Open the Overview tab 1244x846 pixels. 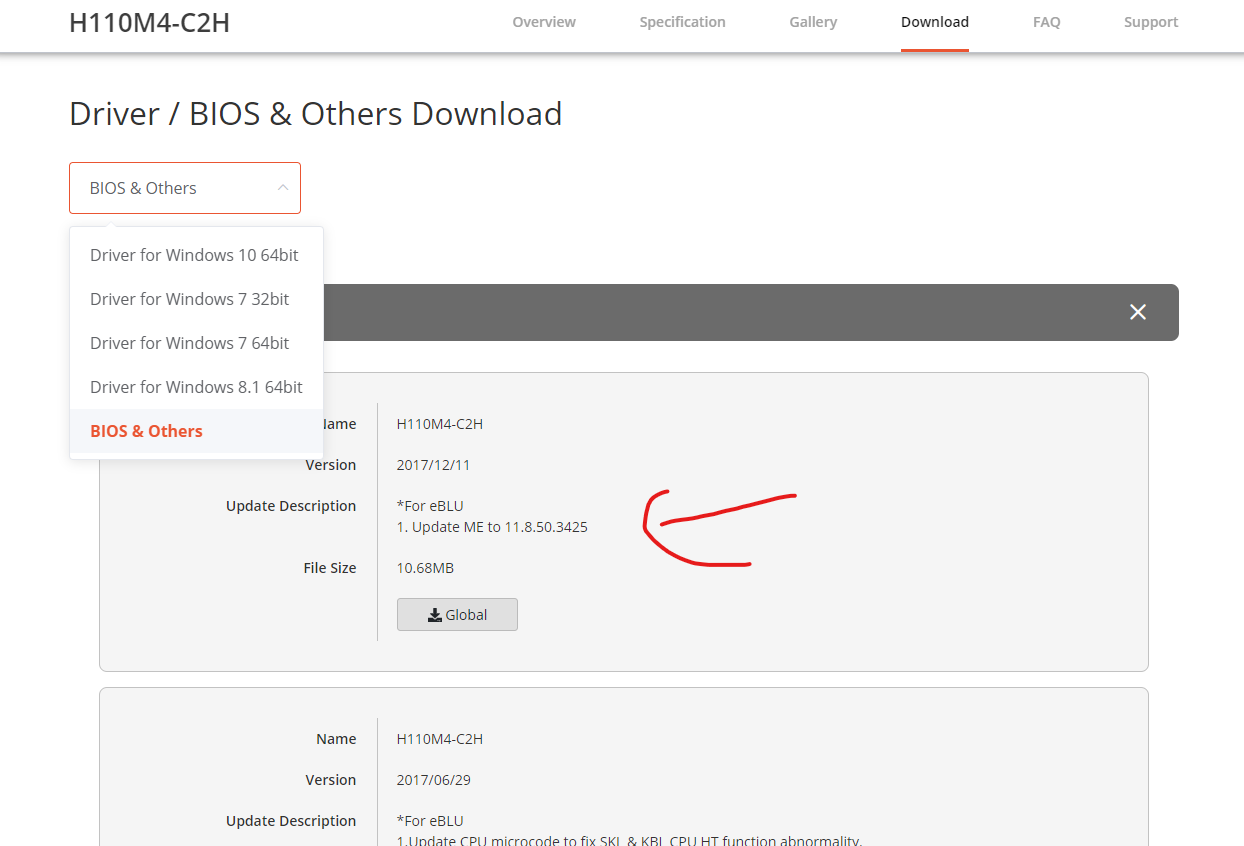tap(544, 22)
